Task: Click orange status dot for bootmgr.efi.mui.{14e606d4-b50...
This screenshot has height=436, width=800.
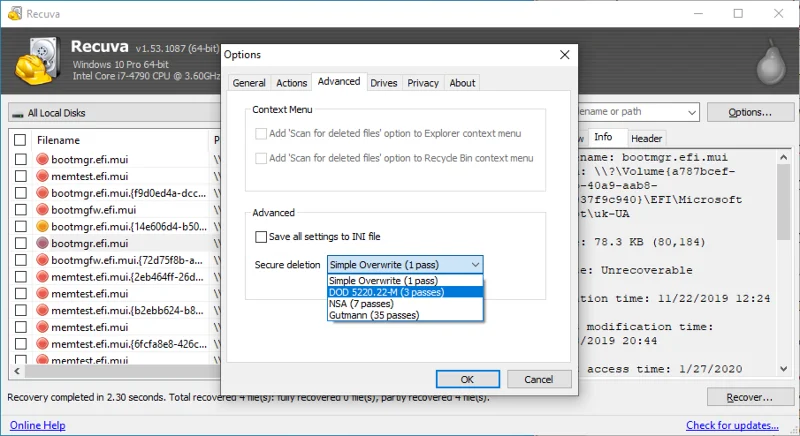Action: [42, 226]
